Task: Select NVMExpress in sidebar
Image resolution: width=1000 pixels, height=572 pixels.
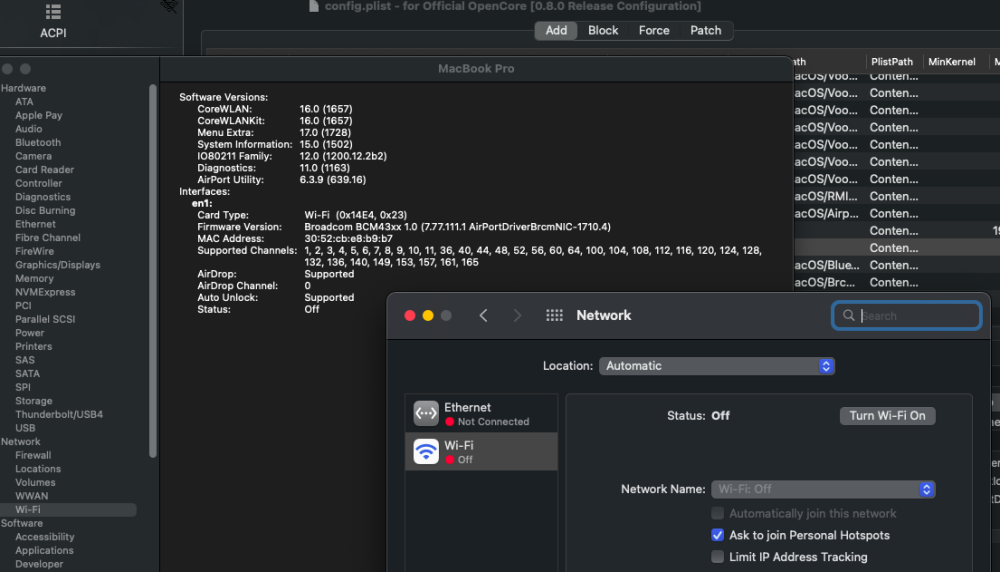Action: click(x=45, y=292)
